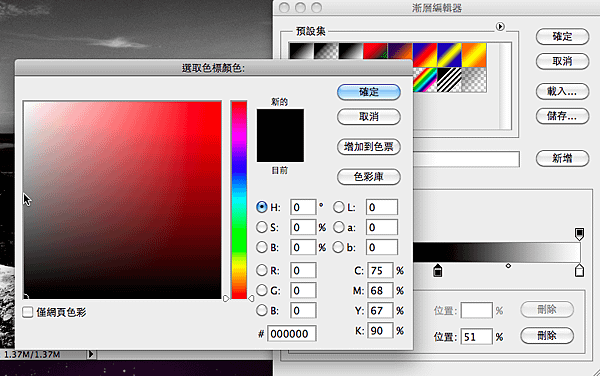Select Lab a radio button
The width and height of the screenshot is (600, 376).
(x=339, y=227)
